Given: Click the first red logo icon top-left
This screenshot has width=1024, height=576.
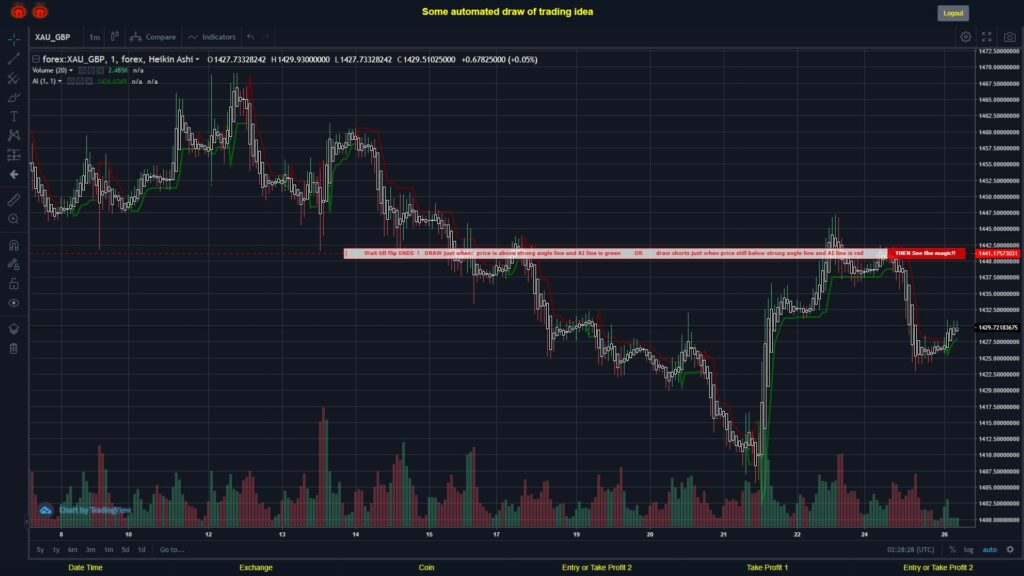Looking at the screenshot, I should [18, 11].
